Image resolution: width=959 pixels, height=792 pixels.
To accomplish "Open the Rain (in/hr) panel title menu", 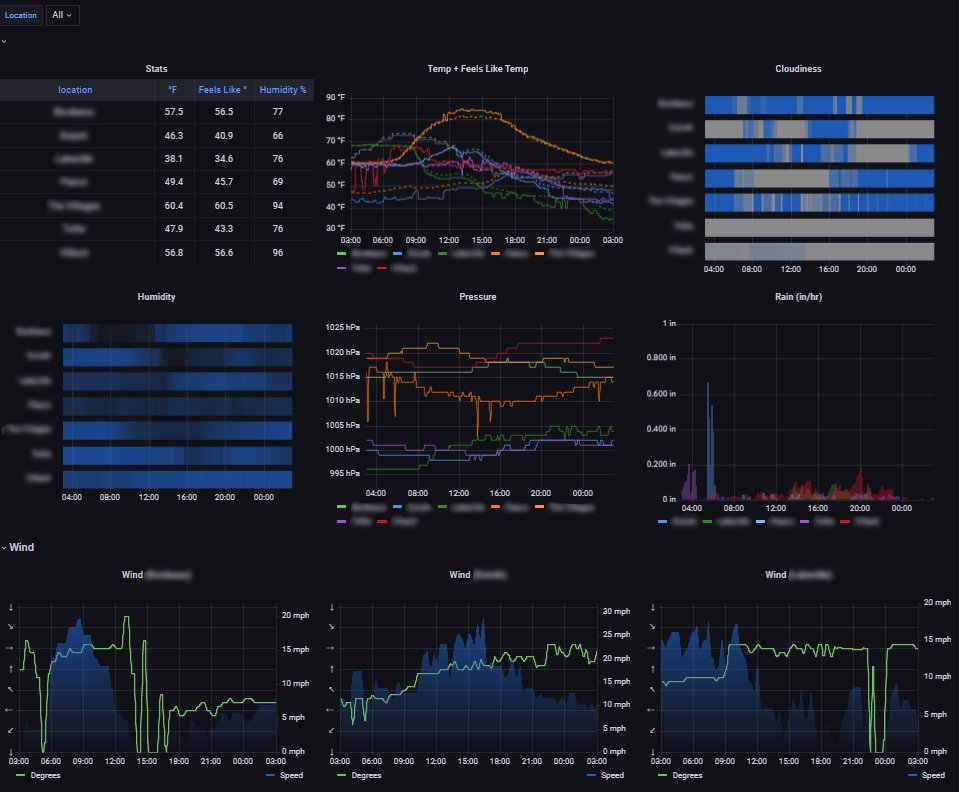I will pyautogui.click(x=800, y=297).
